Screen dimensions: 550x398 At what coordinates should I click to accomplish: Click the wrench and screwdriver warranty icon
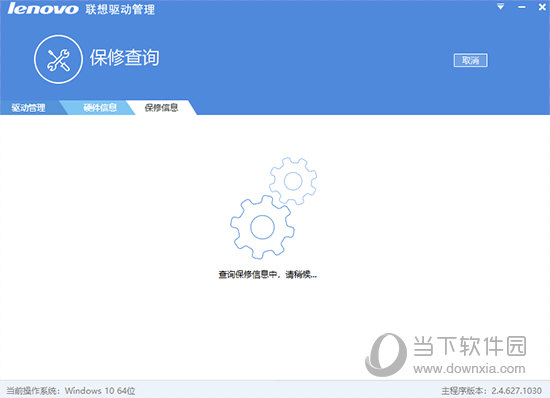58,59
